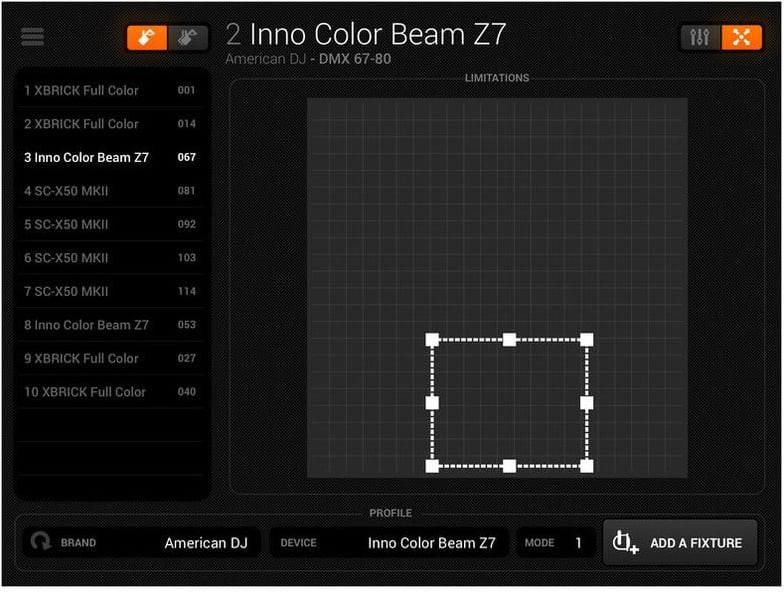Screen dimensions: 784x592
Task: Click the DMX address 001 value
Action: [186, 90]
